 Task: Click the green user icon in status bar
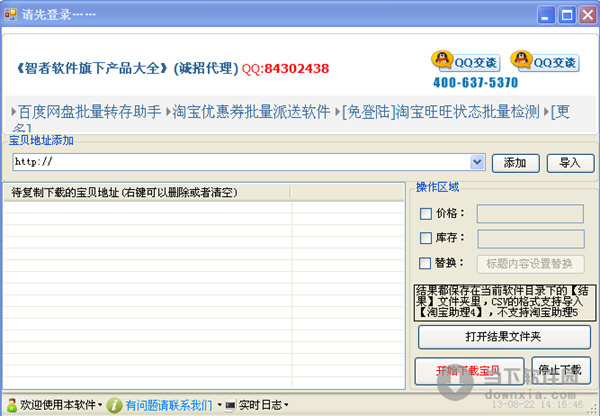pyautogui.click(x=12, y=405)
